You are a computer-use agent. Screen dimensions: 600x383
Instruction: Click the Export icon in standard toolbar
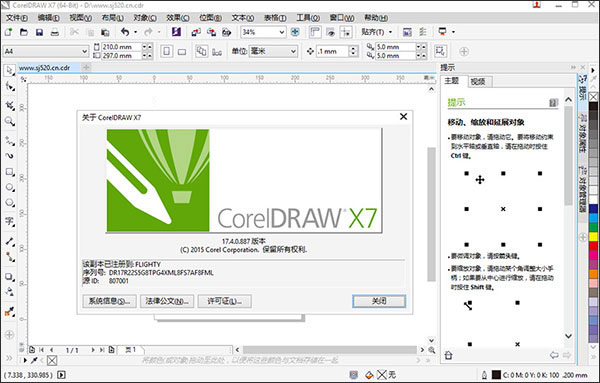coord(211,32)
